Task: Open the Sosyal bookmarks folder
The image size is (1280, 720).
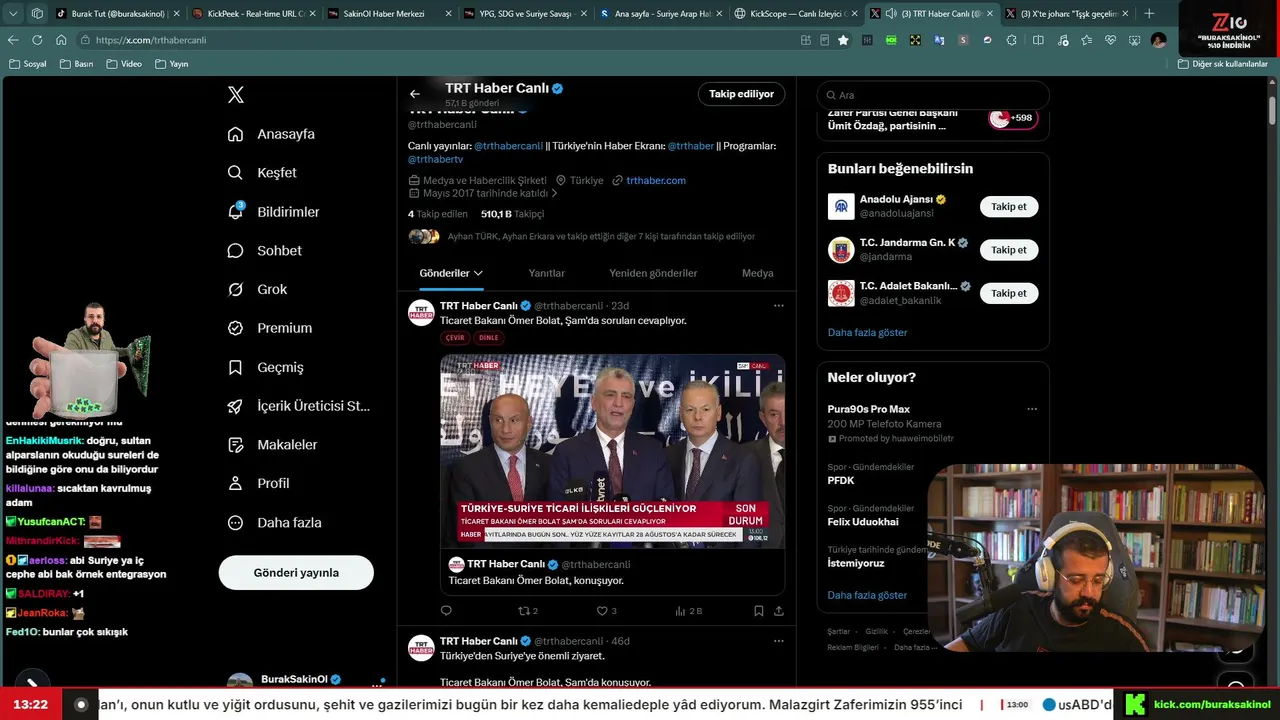Action: tap(28, 64)
